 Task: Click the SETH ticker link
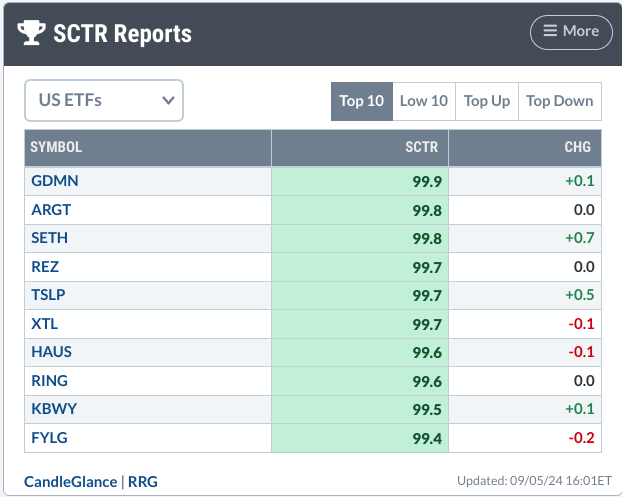pyautogui.click(x=50, y=238)
